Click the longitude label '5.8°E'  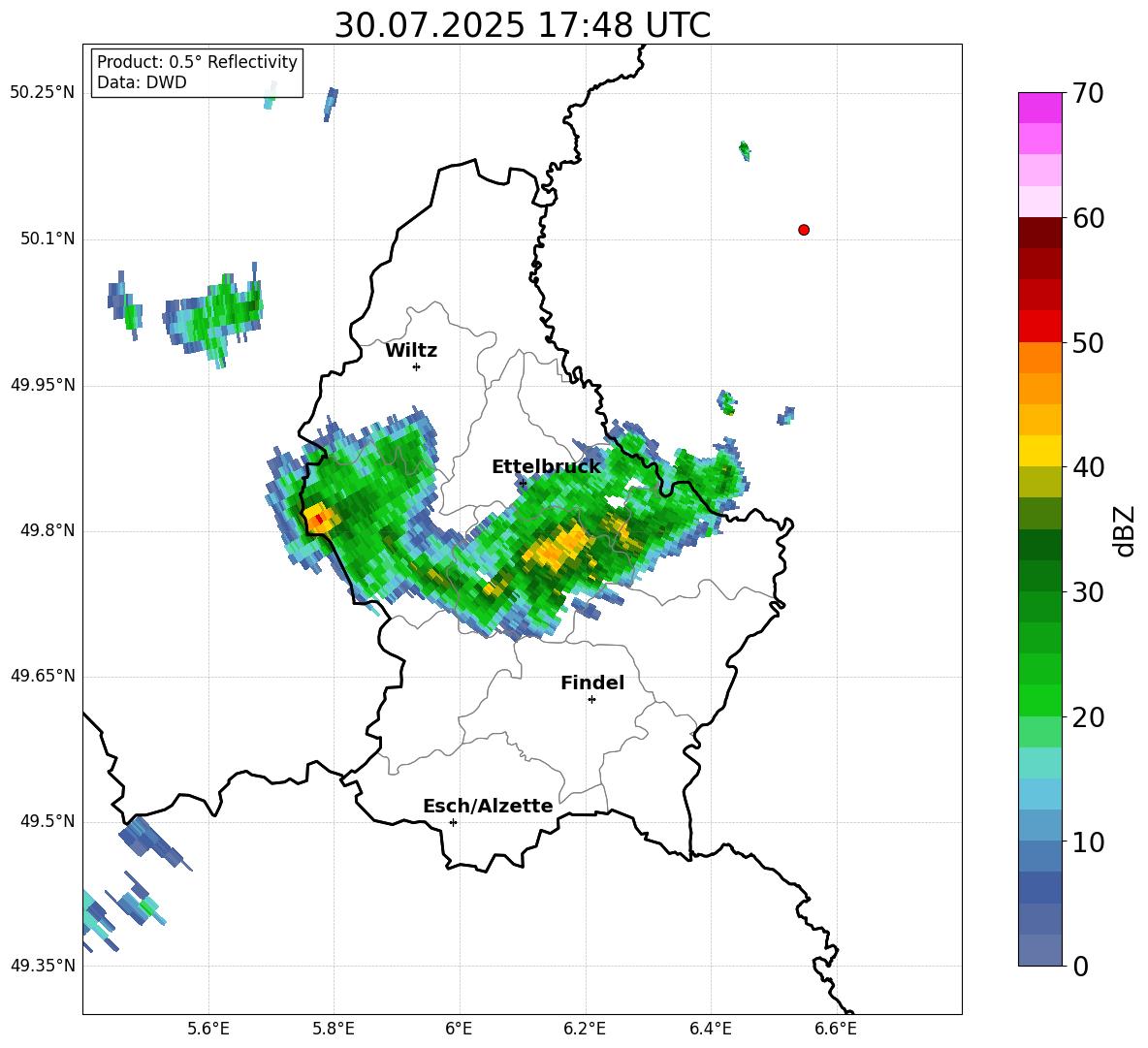click(334, 1029)
